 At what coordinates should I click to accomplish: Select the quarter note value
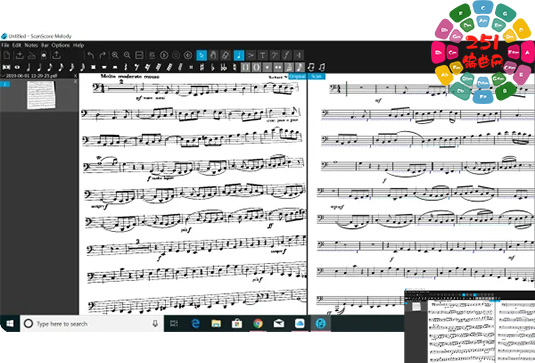(x=39, y=67)
